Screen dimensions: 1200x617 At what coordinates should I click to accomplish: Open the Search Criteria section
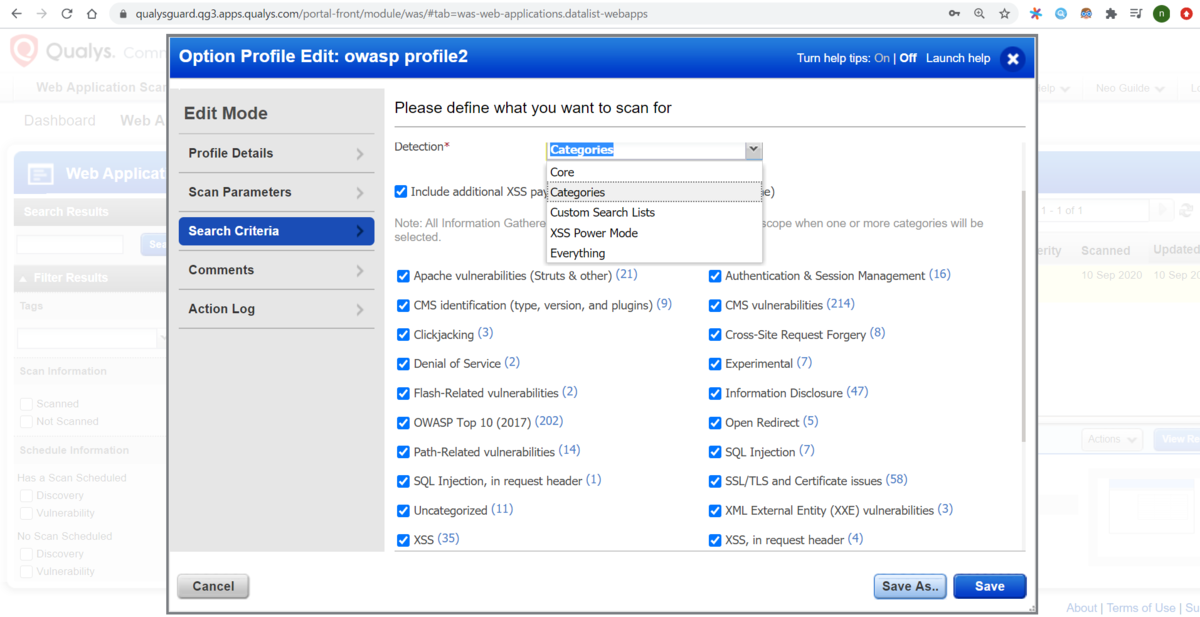tap(276, 231)
